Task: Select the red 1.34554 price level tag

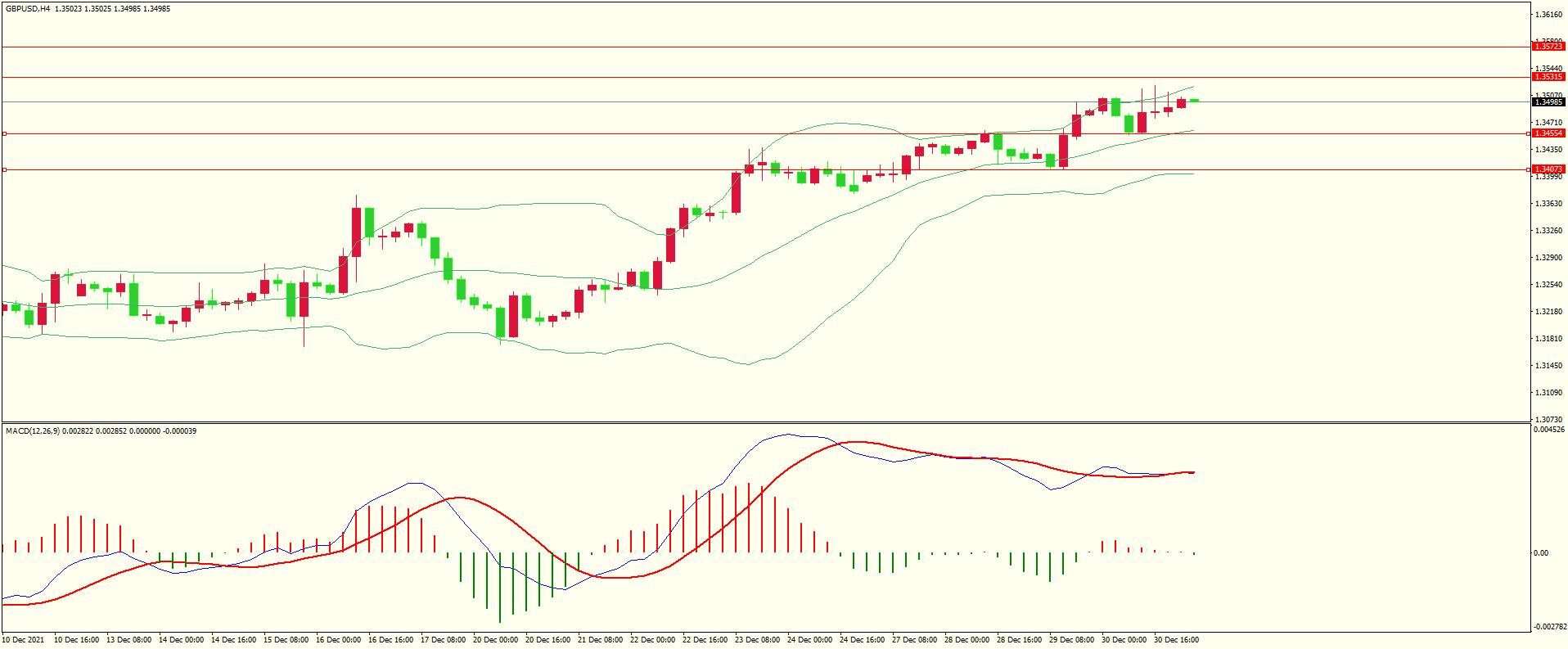Action: [x=1548, y=133]
